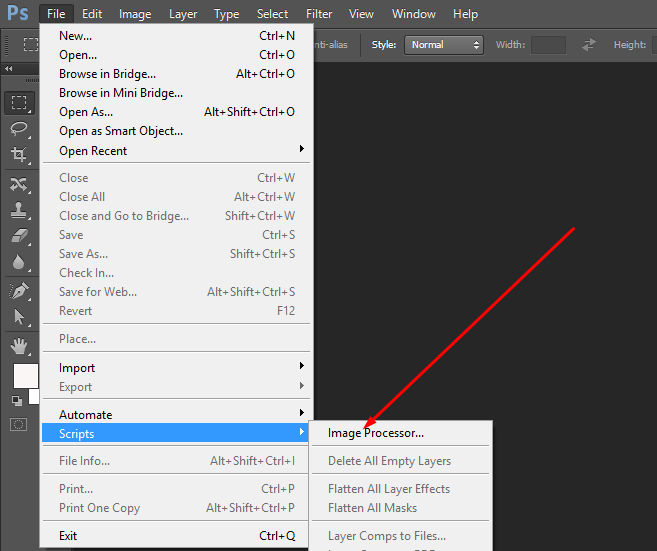Choose Exit from File menu
This screenshot has height=551, width=657.
(x=176, y=536)
